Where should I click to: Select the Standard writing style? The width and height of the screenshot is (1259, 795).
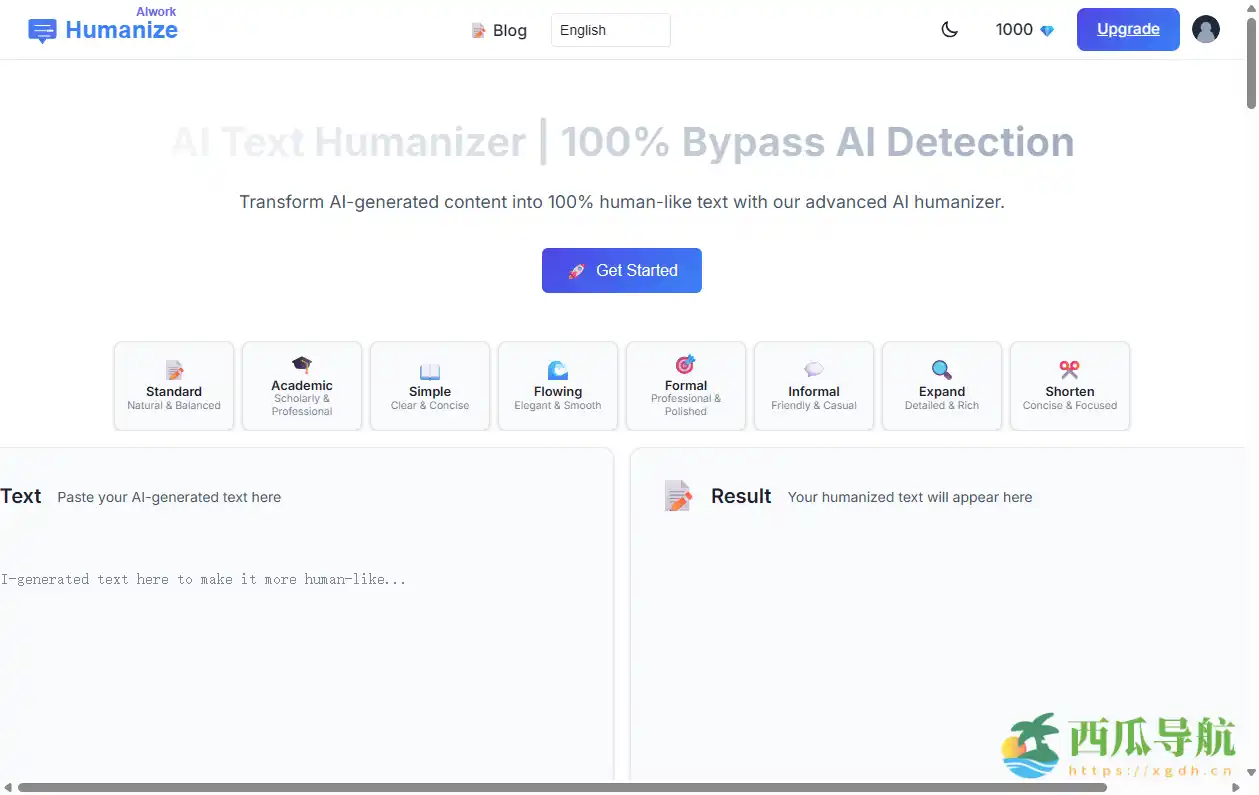[x=173, y=386]
